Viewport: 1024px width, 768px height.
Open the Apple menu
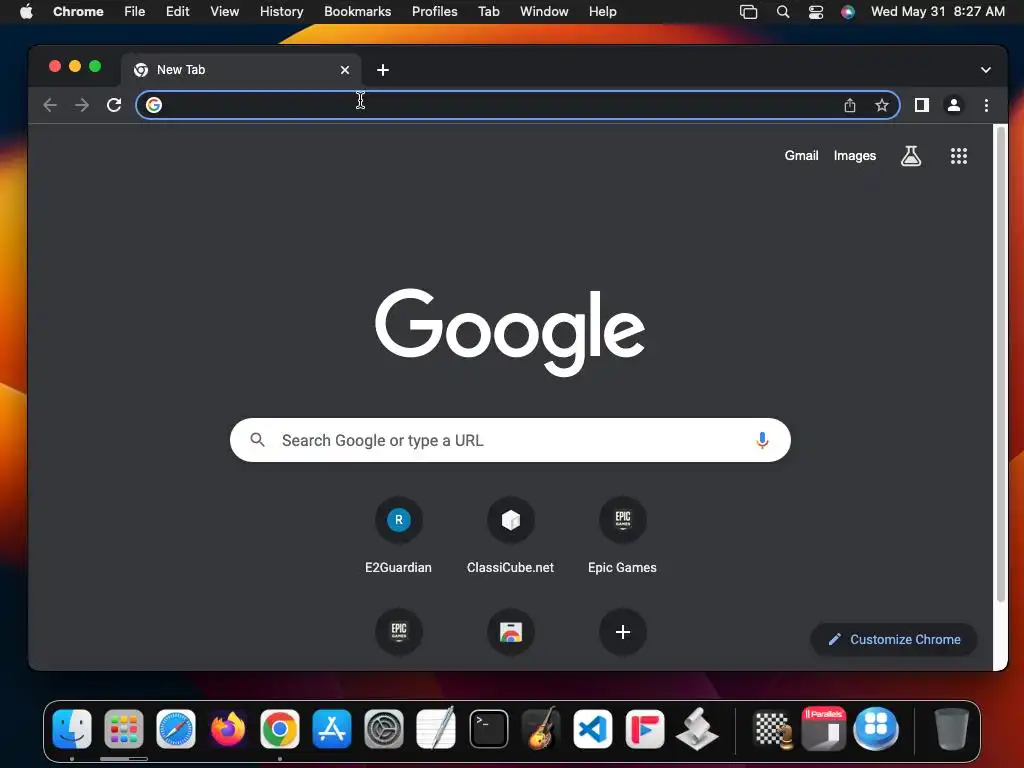(x=26, y=12)
